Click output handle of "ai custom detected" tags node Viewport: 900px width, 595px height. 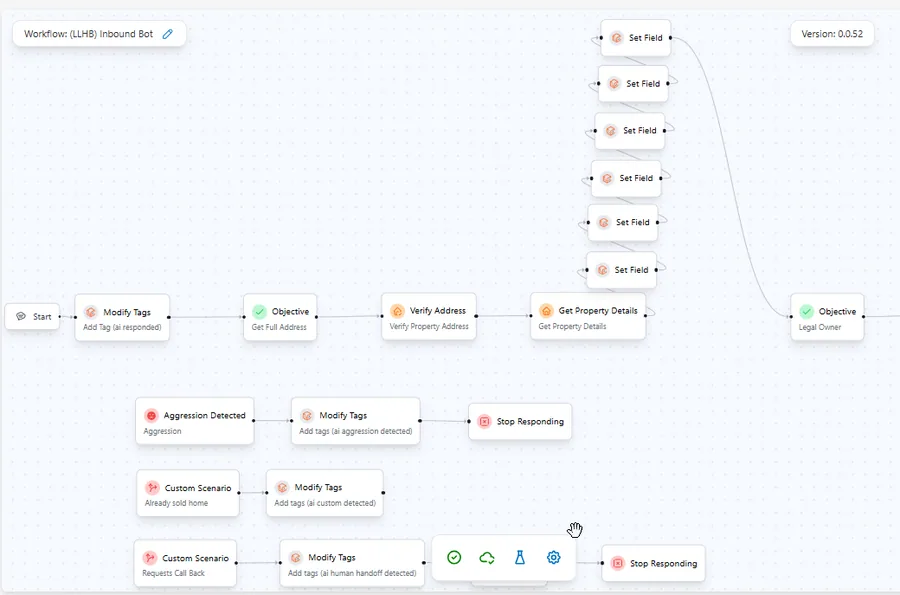[x=383, y=492]
